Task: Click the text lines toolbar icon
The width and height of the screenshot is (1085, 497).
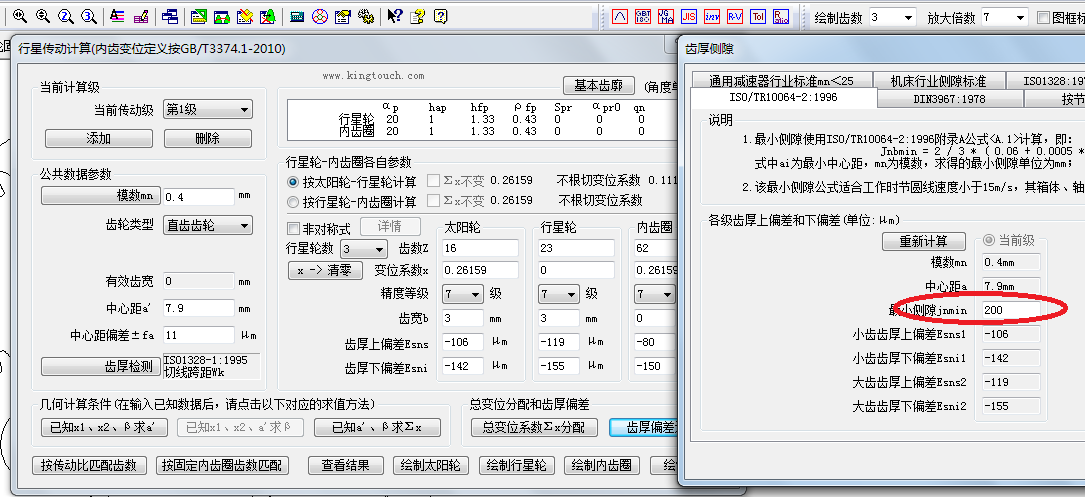Action: pos(117,17)
